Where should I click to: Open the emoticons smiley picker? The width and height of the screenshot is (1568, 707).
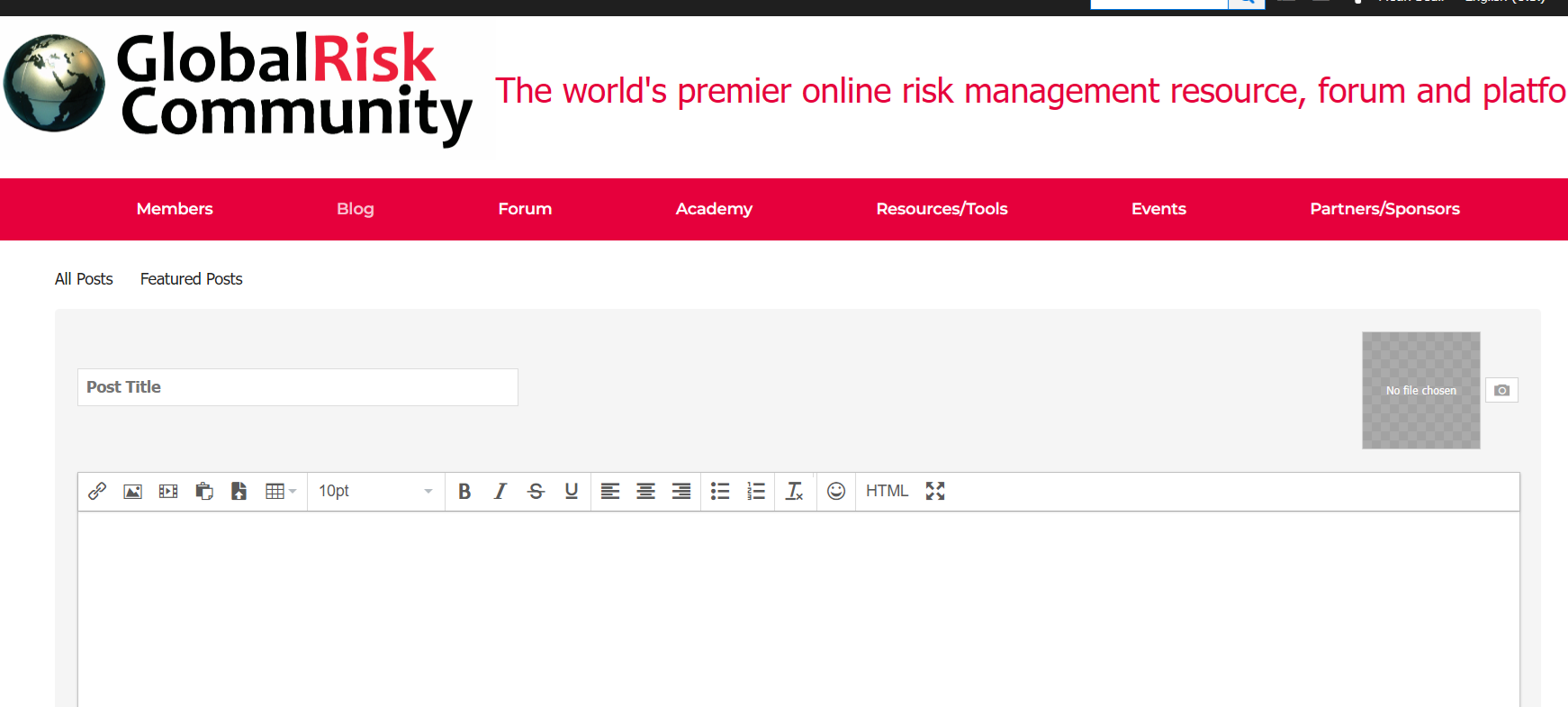836,491
